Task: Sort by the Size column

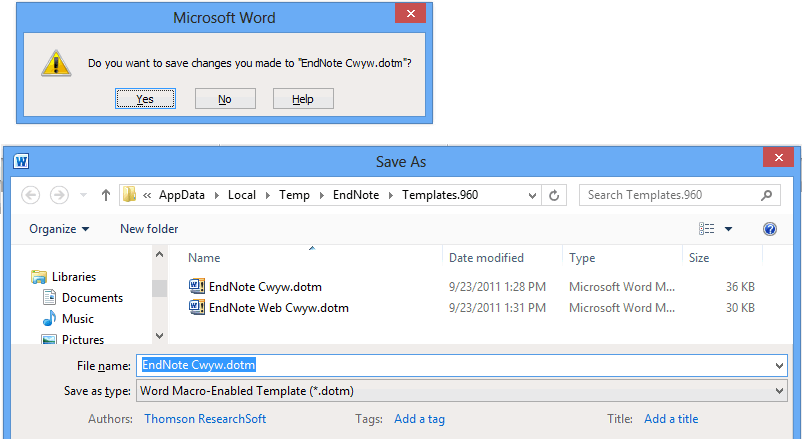Action: click(699, 258)
